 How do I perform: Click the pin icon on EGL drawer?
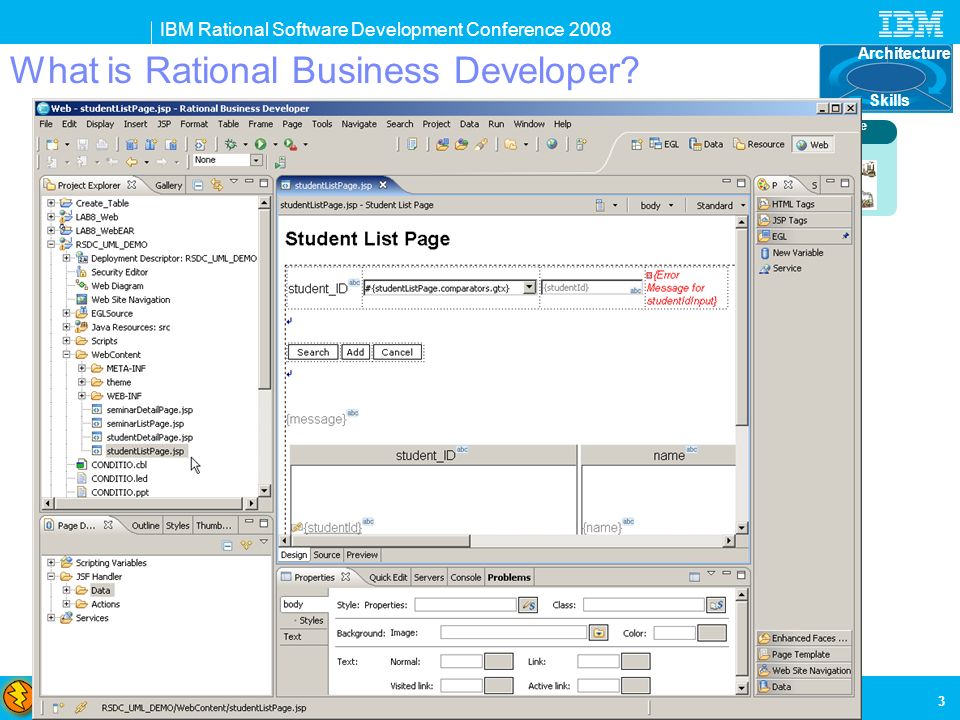[846, 236]
